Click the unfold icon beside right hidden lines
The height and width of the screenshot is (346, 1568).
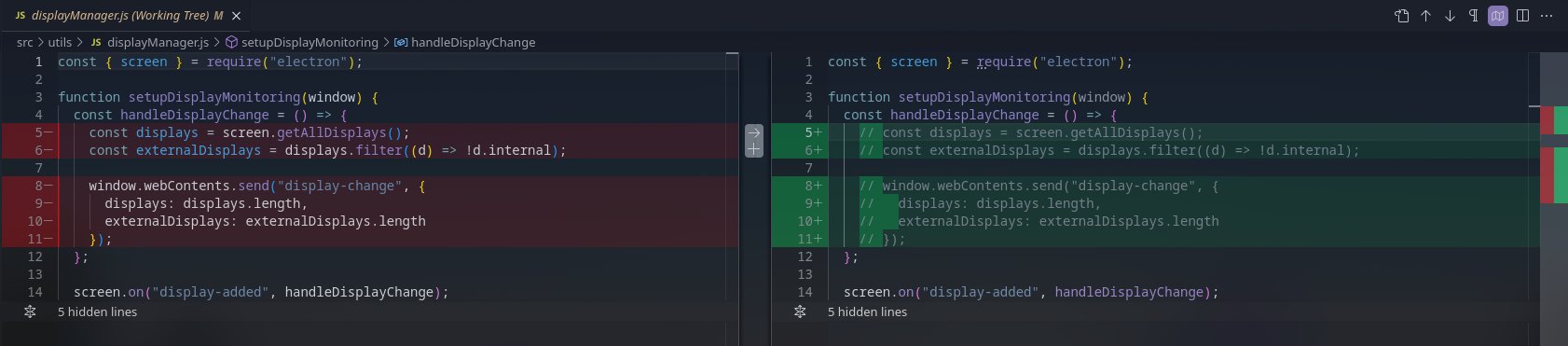pos(800,311)
